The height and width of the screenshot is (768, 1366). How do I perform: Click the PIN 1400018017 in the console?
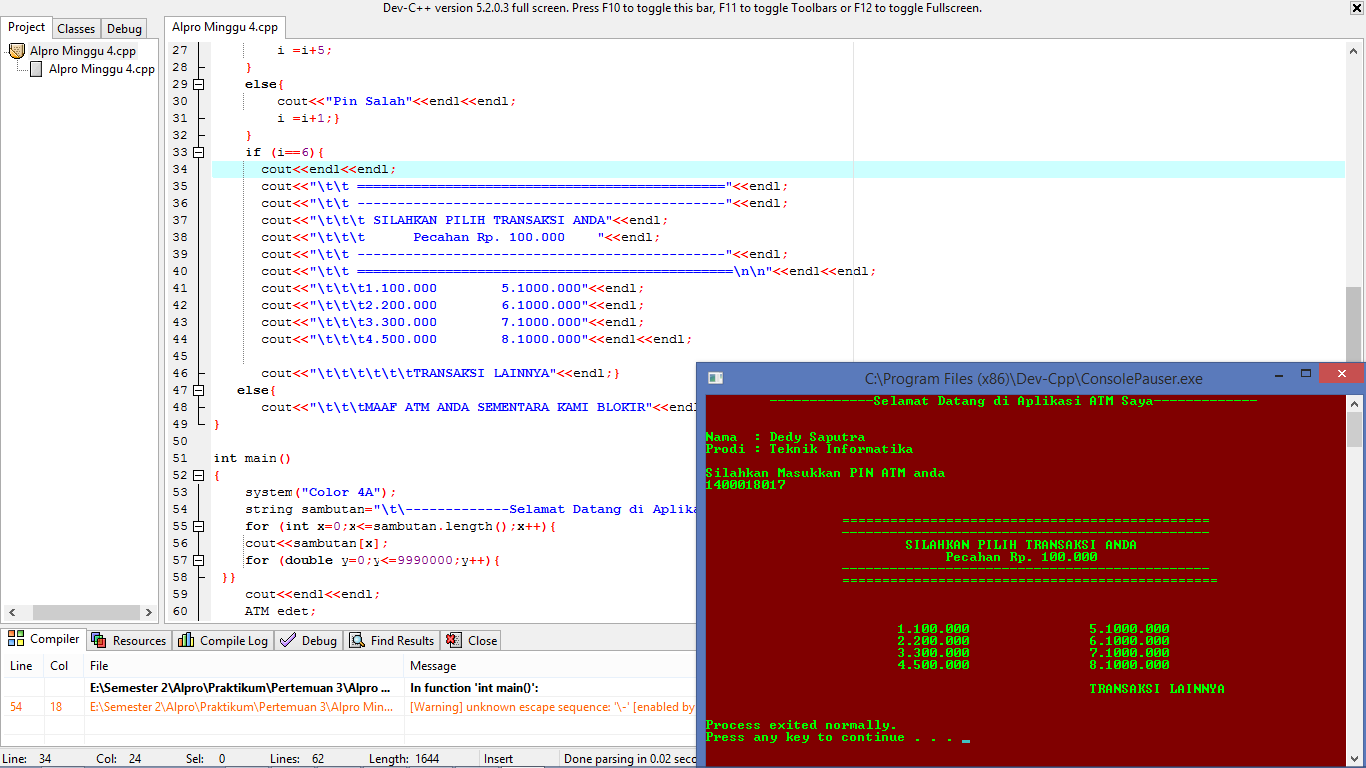pyautogui.click(x=745, y=485)
